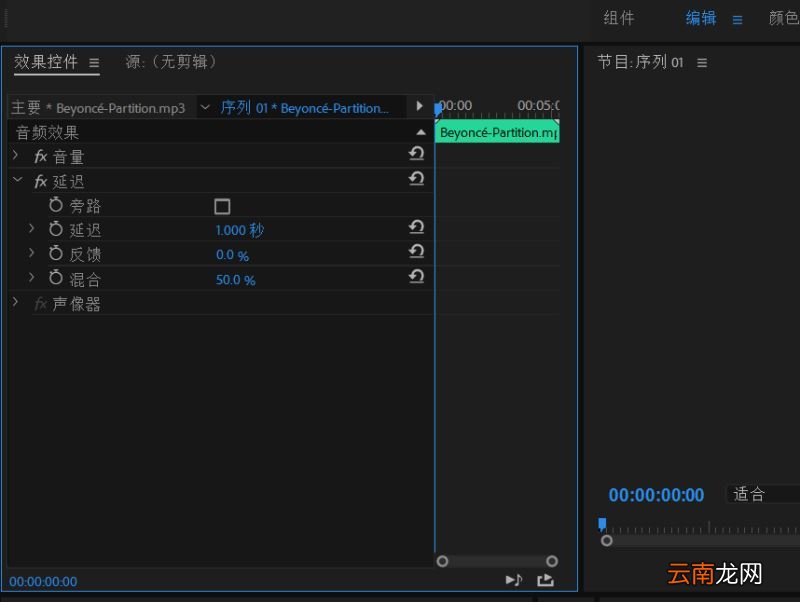Click the program monitor playhead marker
Screen dimensions: 800x602
click(602, 524)
